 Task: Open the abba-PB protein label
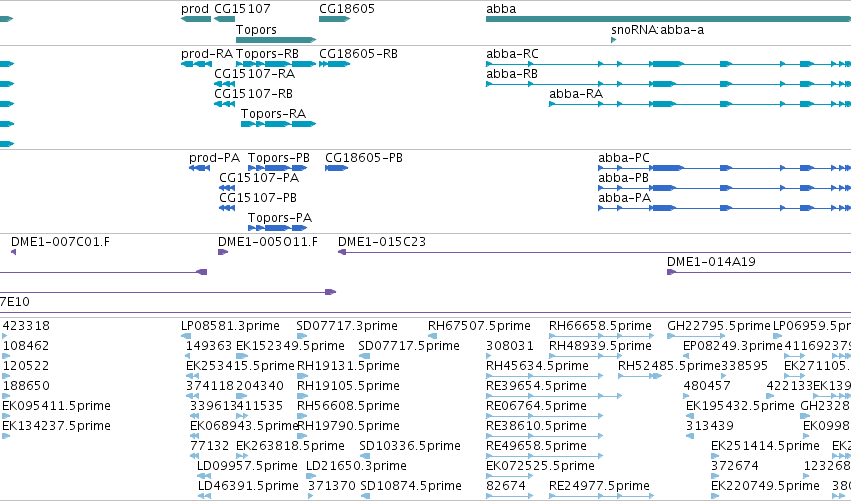coord(623,178)
